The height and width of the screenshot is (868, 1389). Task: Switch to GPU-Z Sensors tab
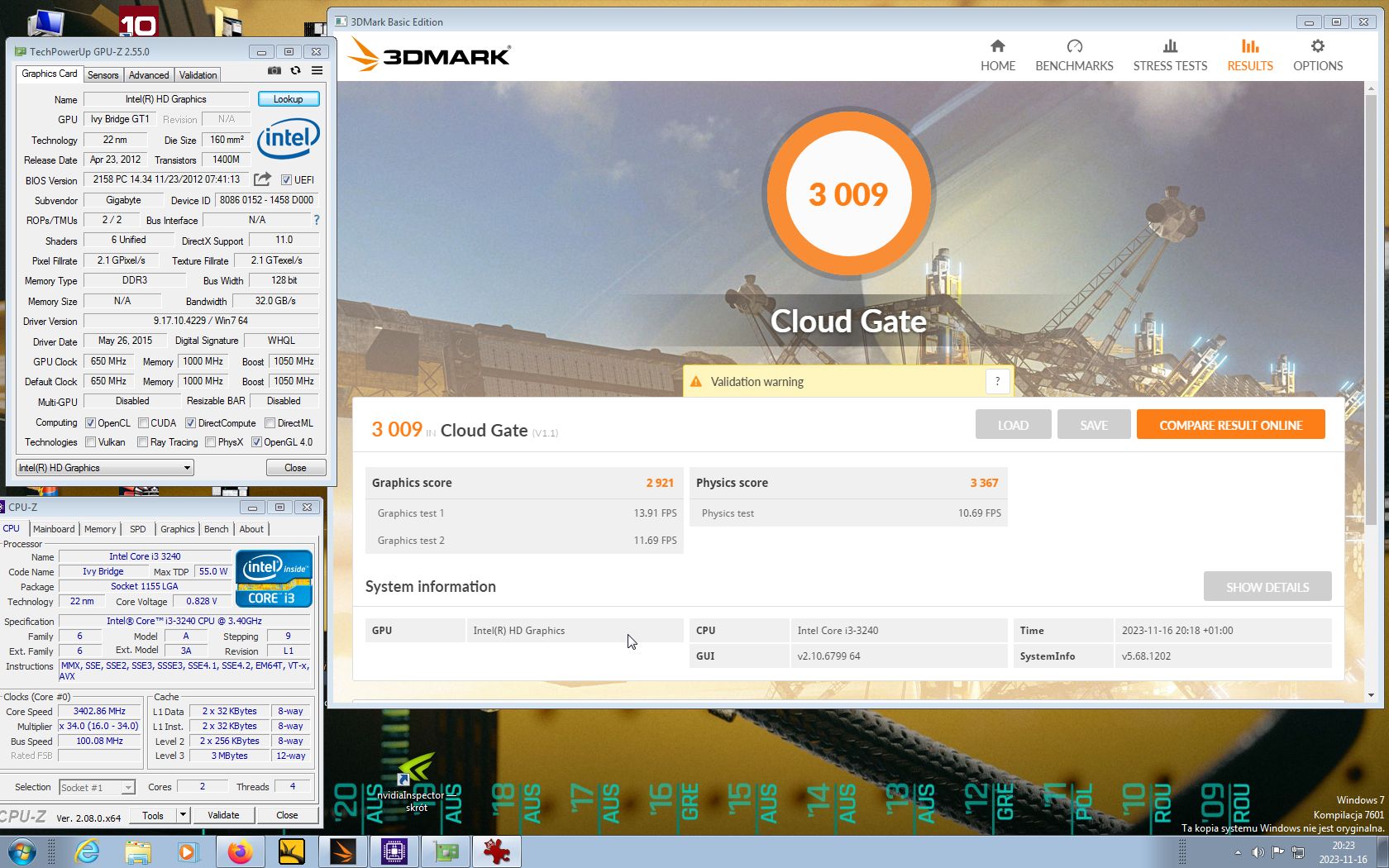(103, 74)
